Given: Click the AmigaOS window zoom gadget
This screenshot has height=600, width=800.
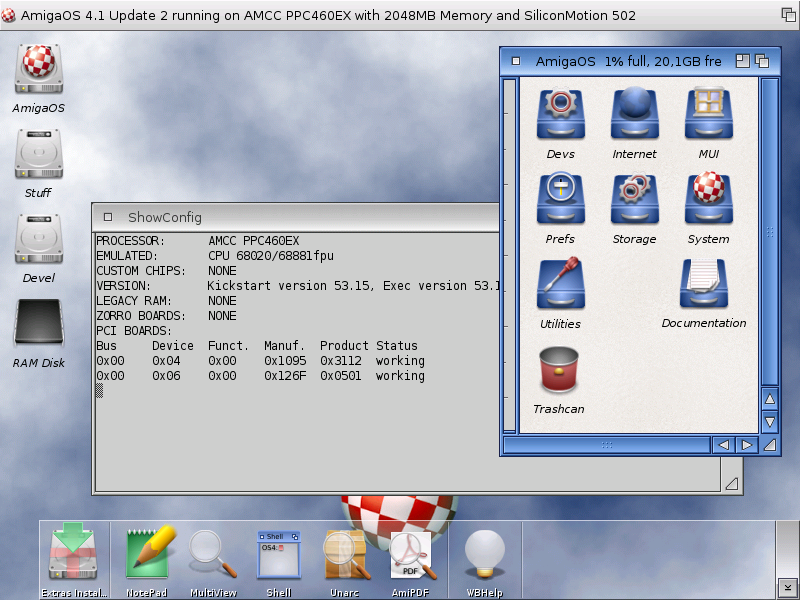Looking at the screenshot, I should click(742, 61).
